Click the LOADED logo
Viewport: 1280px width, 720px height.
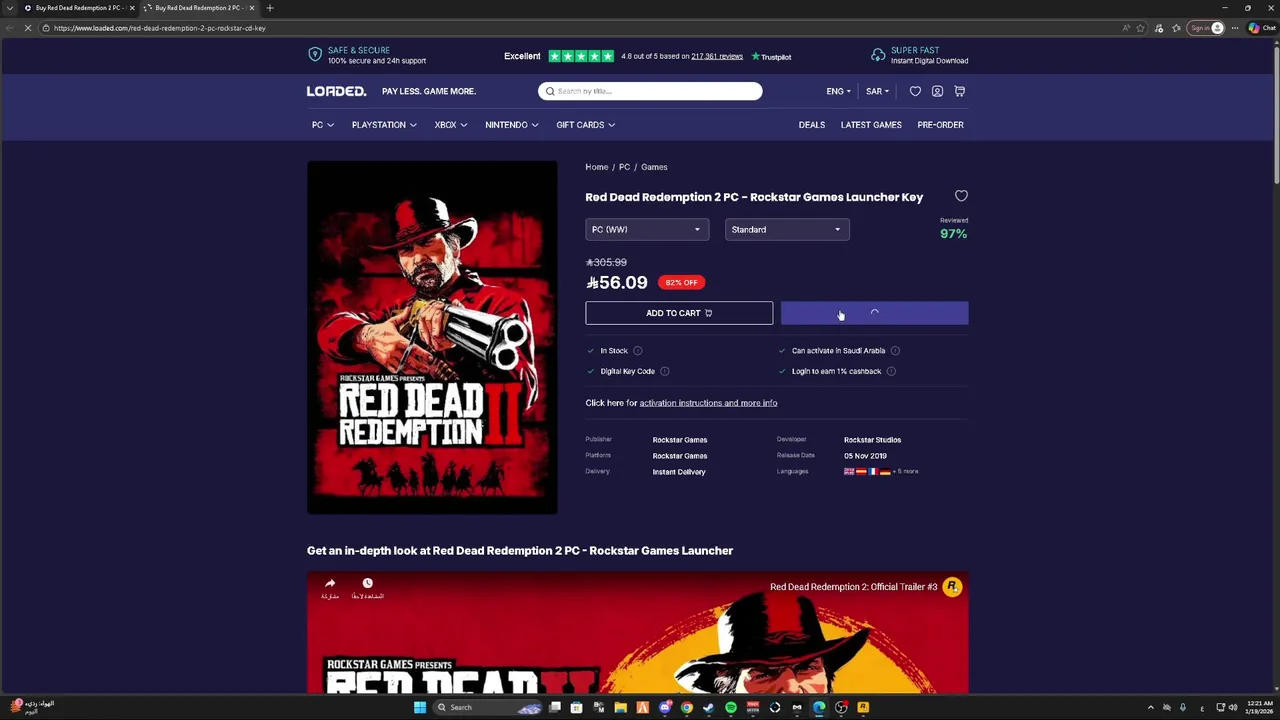[x=336, y=91]
